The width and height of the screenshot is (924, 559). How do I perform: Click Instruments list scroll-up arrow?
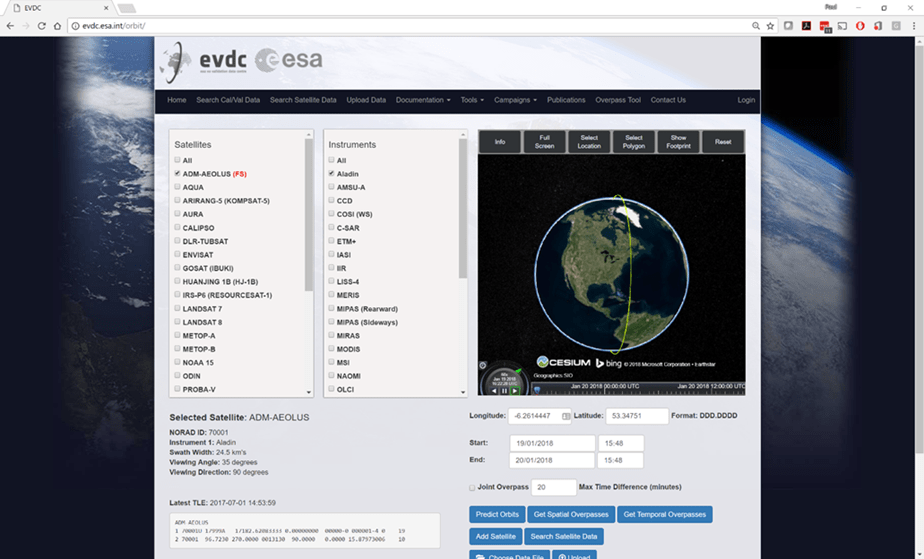pyautogui.click(x=463, y=135)
